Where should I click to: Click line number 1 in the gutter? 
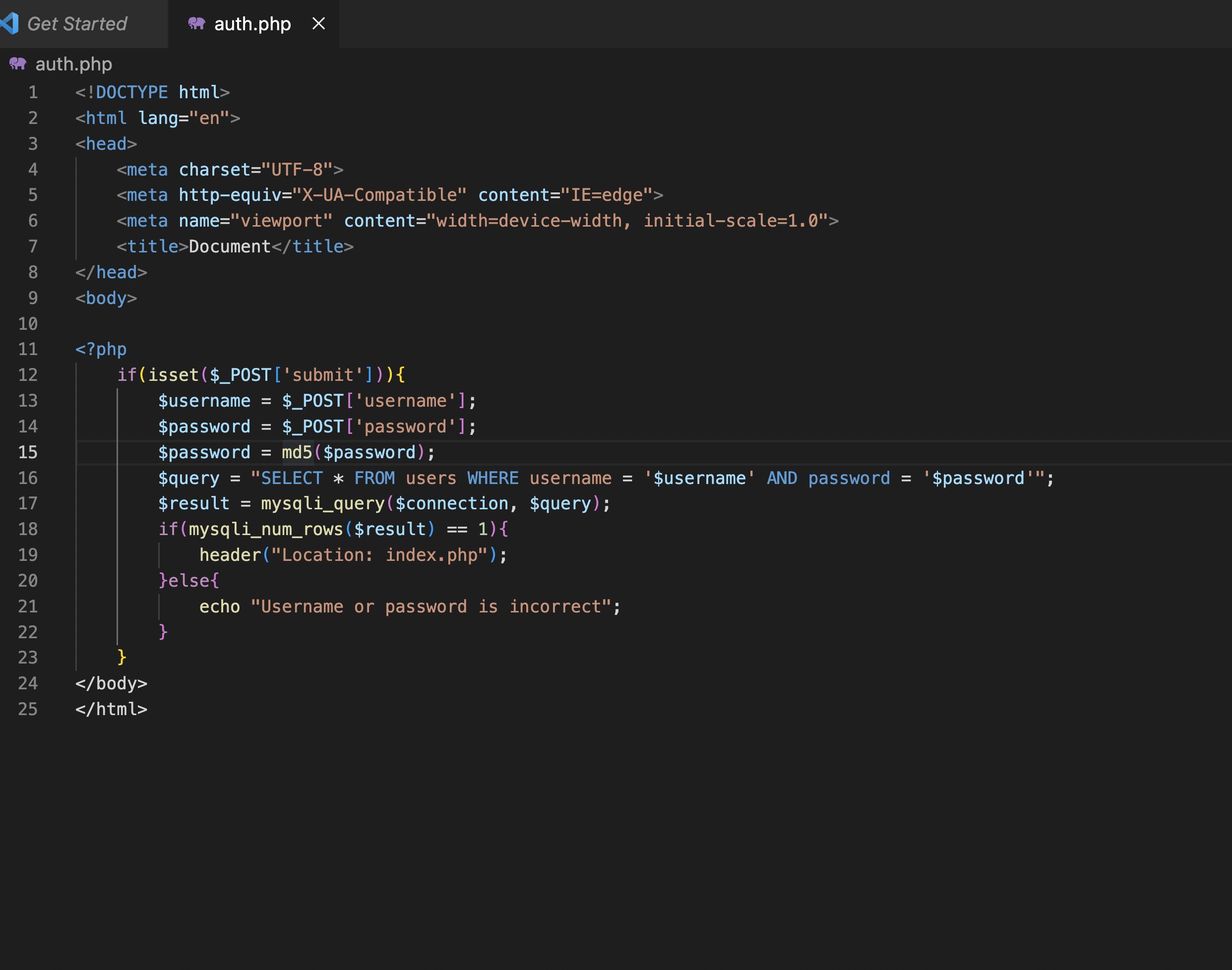(x=33, y=93)
